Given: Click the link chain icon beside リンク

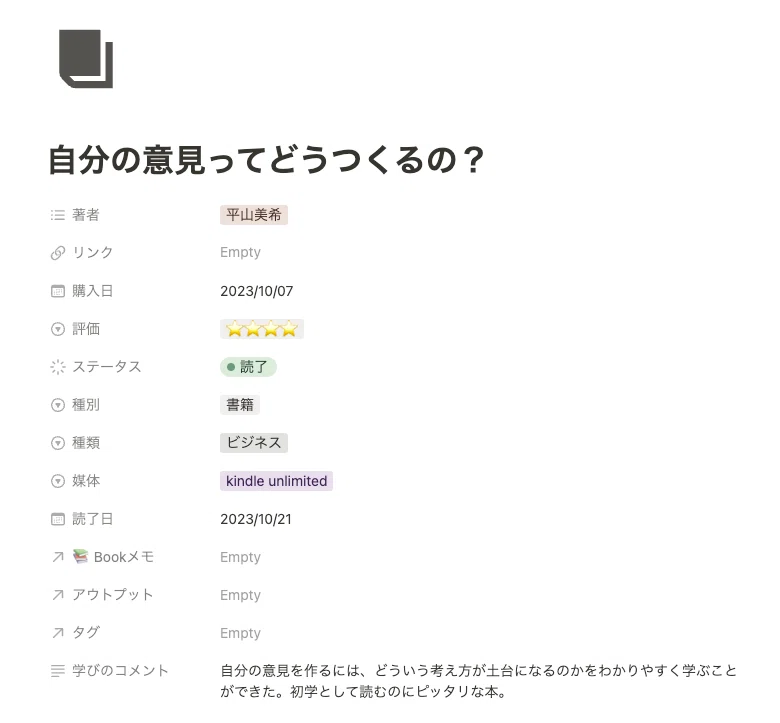Looking at the screenshot, I should [x=58, y=253].
